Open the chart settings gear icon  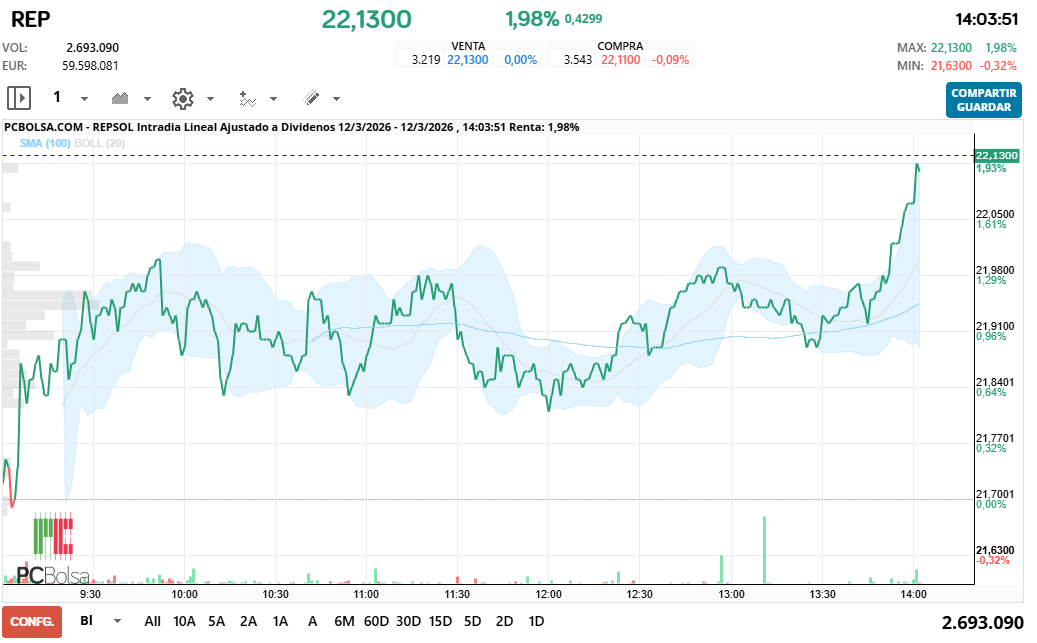click(181, 97)
